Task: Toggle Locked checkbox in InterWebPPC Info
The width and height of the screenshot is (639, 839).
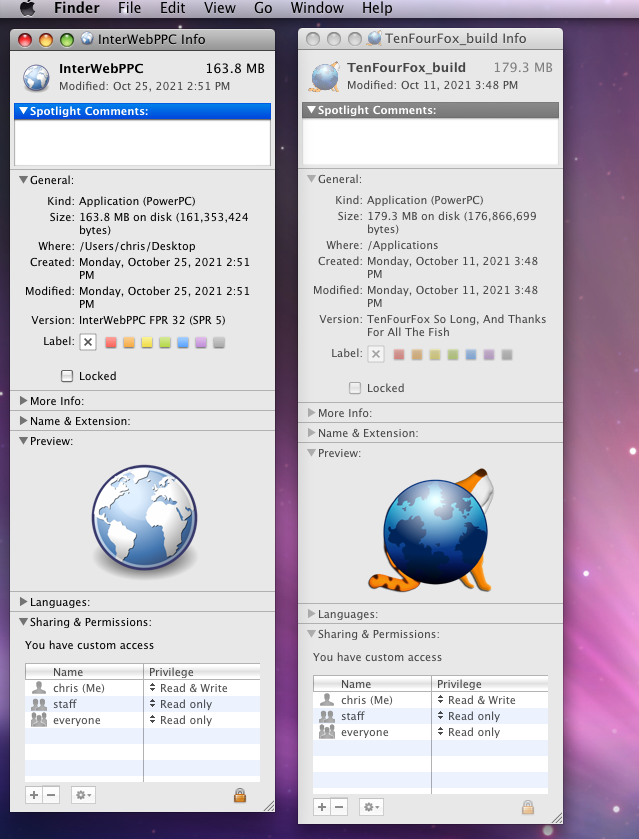Action: click(67, 376)
